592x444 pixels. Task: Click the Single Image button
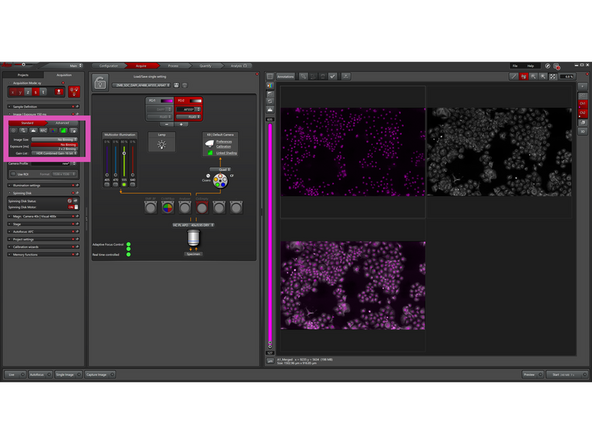coord(68,375)
